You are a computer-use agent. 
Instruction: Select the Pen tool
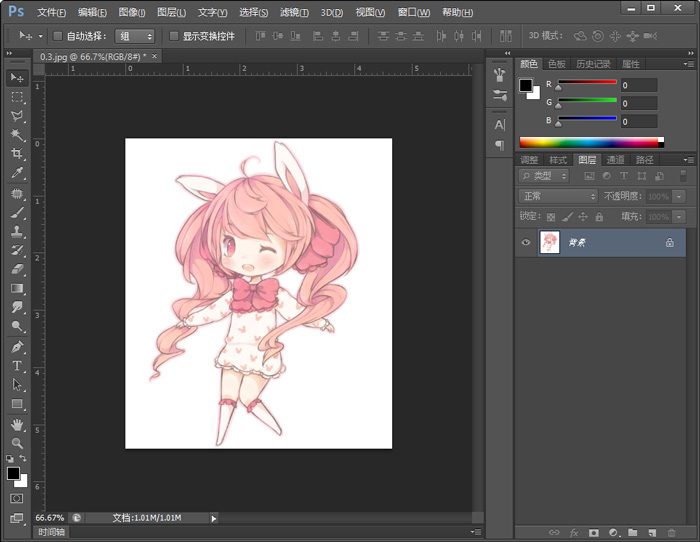[x=17, y=347]
